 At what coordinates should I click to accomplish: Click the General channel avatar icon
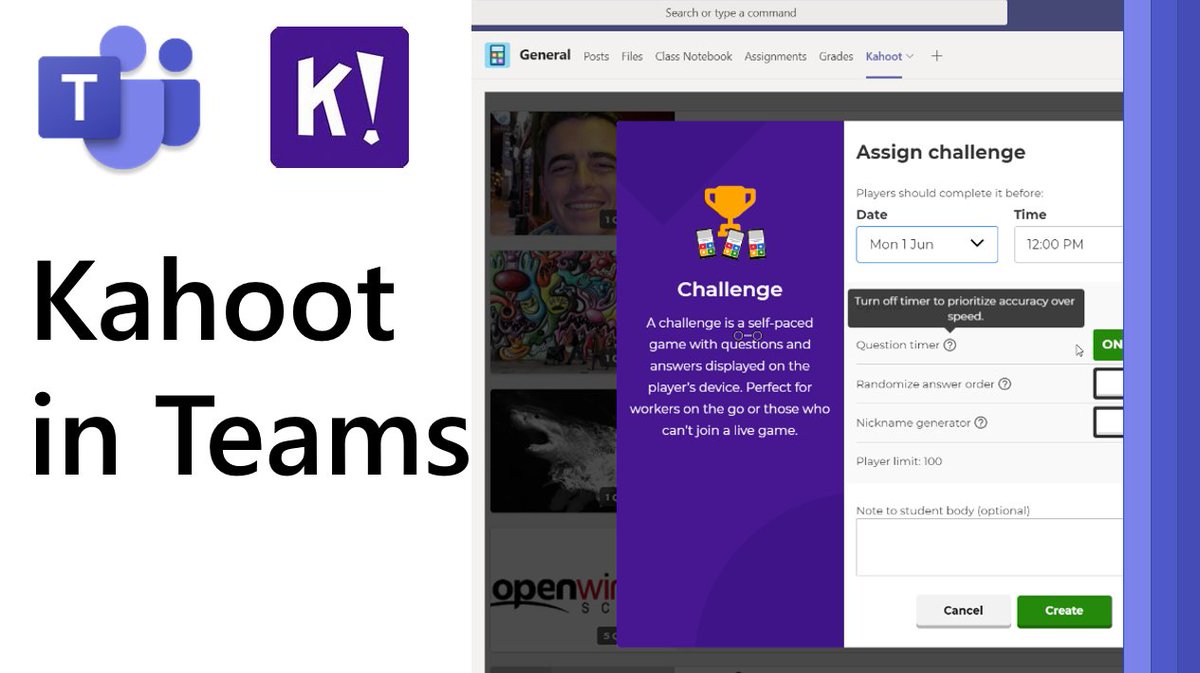coord(497,55)
